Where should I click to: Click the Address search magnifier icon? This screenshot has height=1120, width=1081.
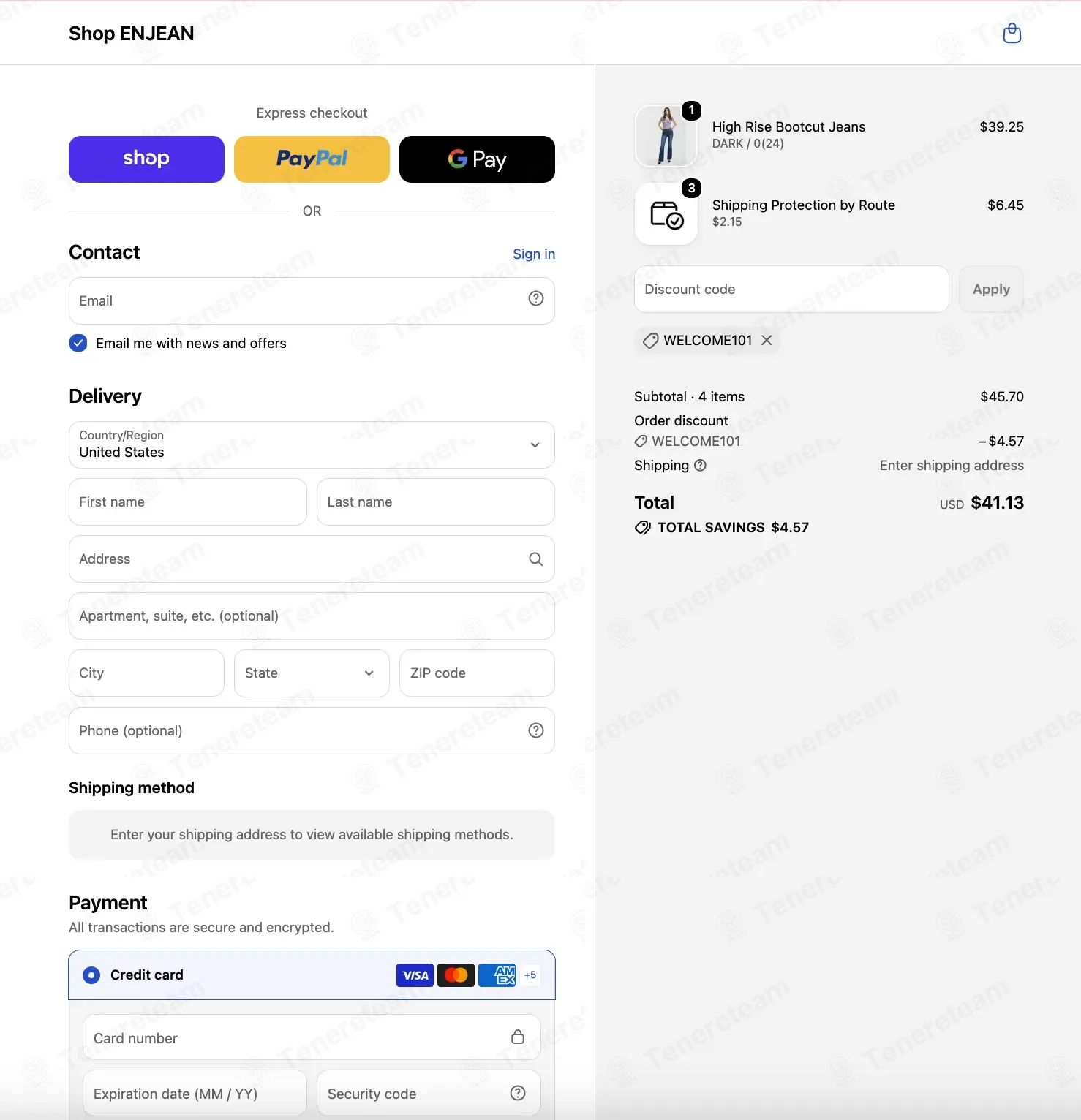click(x=536, y=559)
